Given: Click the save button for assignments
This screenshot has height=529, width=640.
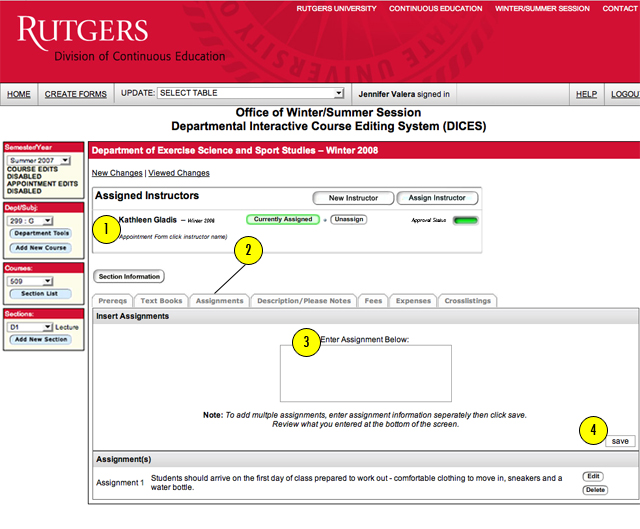Looking at the screenshot, I should pos(620,441).
